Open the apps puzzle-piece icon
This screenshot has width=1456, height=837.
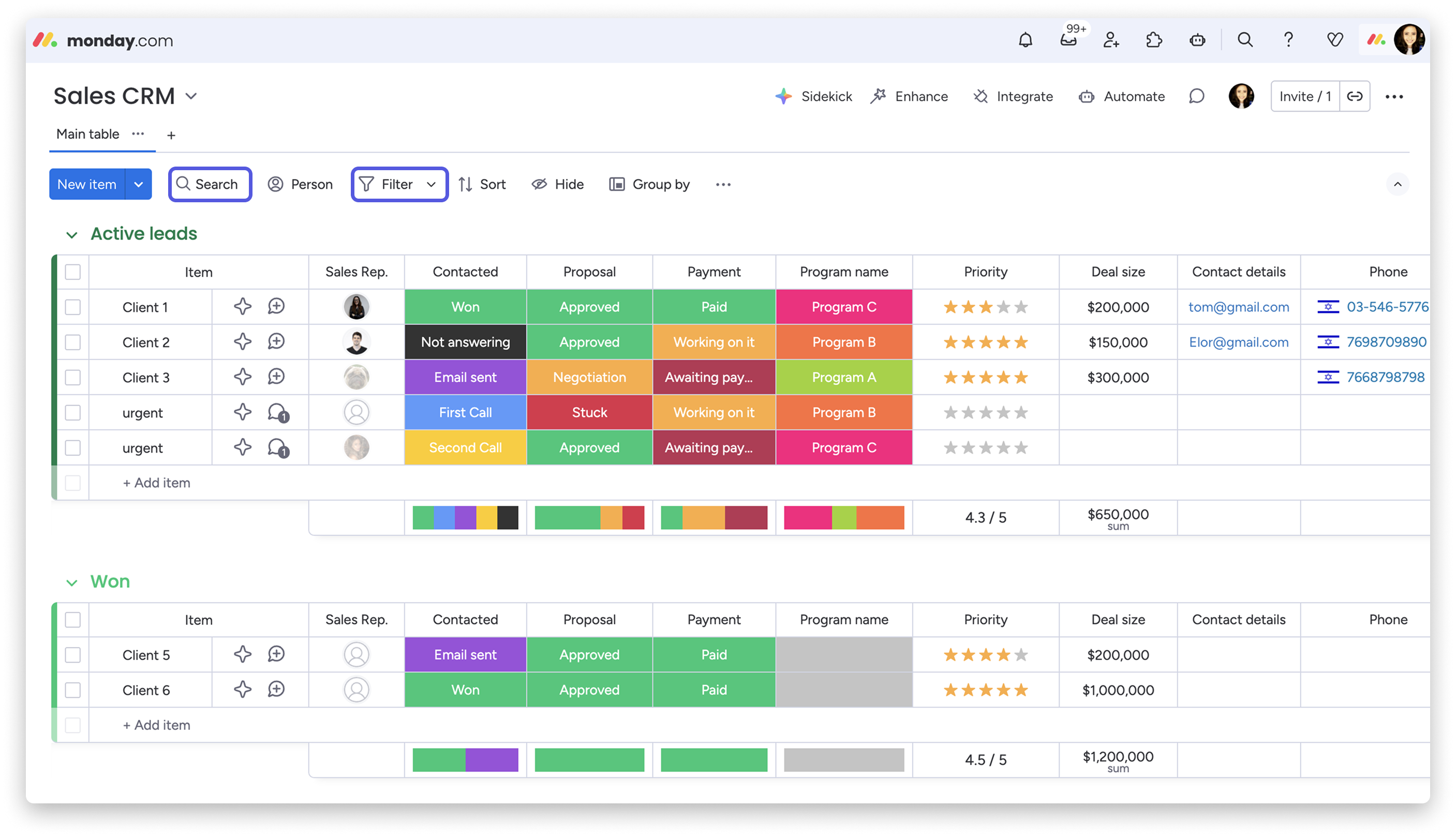coord(1154,40)
